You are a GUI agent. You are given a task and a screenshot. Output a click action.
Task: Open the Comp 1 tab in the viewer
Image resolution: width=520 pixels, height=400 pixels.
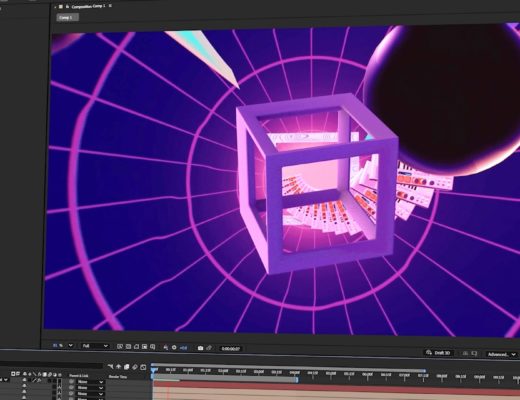click(68, 17)
